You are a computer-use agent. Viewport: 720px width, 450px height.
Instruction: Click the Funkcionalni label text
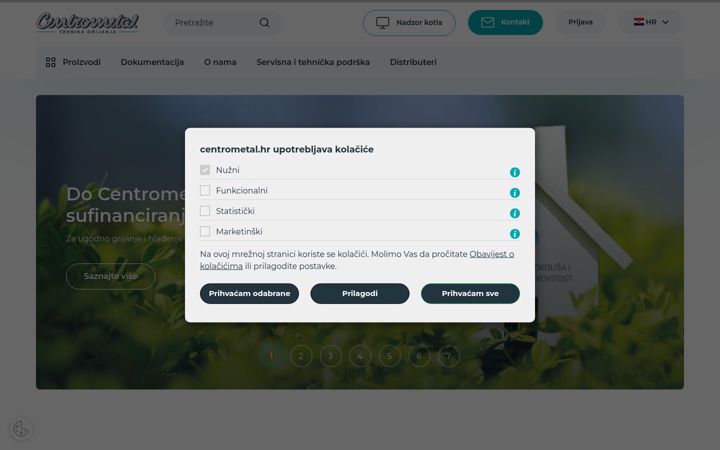[242, 191]
